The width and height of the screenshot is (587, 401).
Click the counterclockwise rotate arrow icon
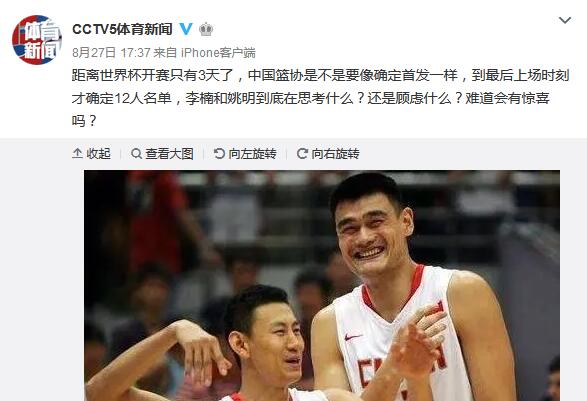[x=219, y=154]
